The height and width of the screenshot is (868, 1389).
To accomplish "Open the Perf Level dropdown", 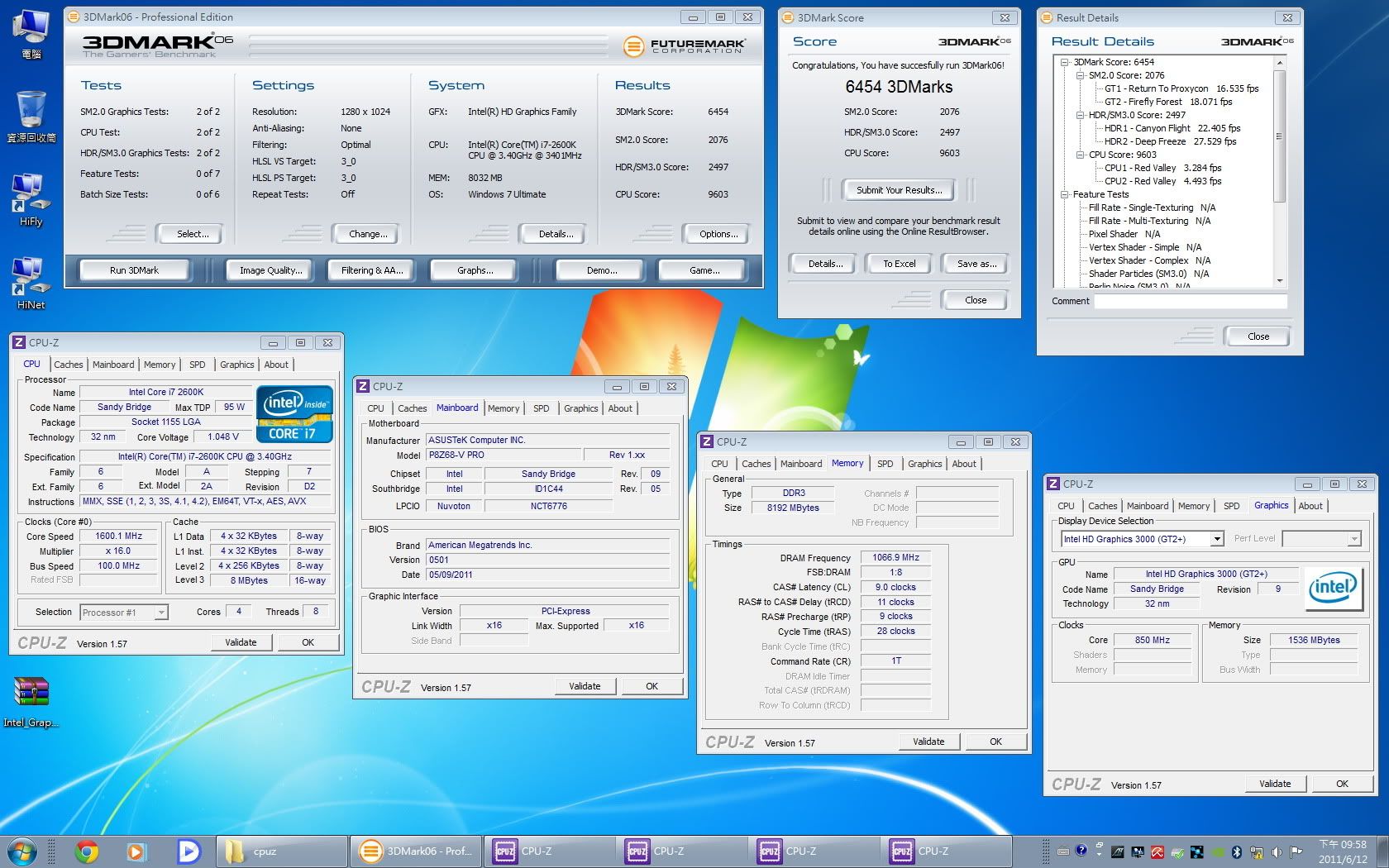I will click(1353, 539).
